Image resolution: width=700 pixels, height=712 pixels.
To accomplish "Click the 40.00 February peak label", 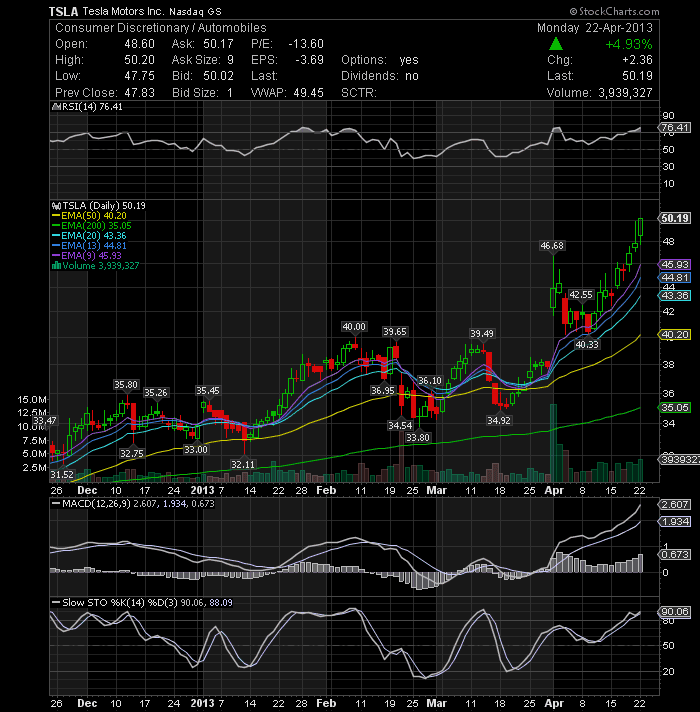I will (x=354, y=326).
